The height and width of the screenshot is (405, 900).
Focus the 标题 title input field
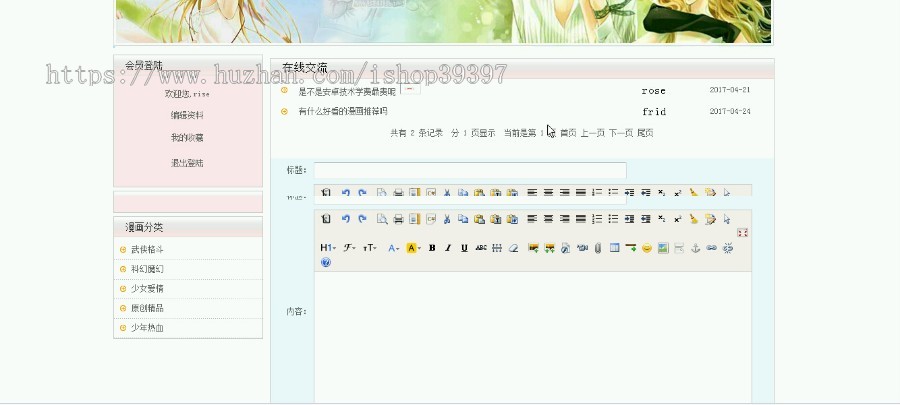click(x=470, y=170)
